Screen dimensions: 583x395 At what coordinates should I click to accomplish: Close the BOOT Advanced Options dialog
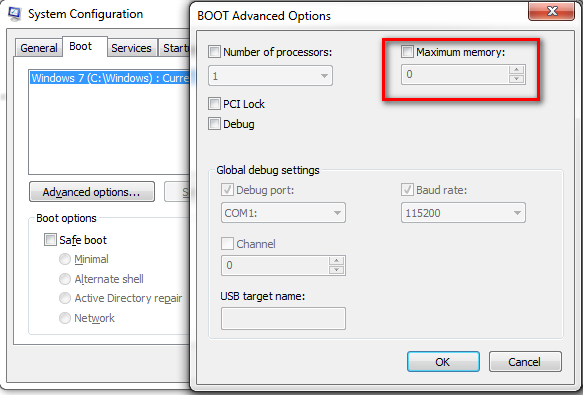(551, 12)
